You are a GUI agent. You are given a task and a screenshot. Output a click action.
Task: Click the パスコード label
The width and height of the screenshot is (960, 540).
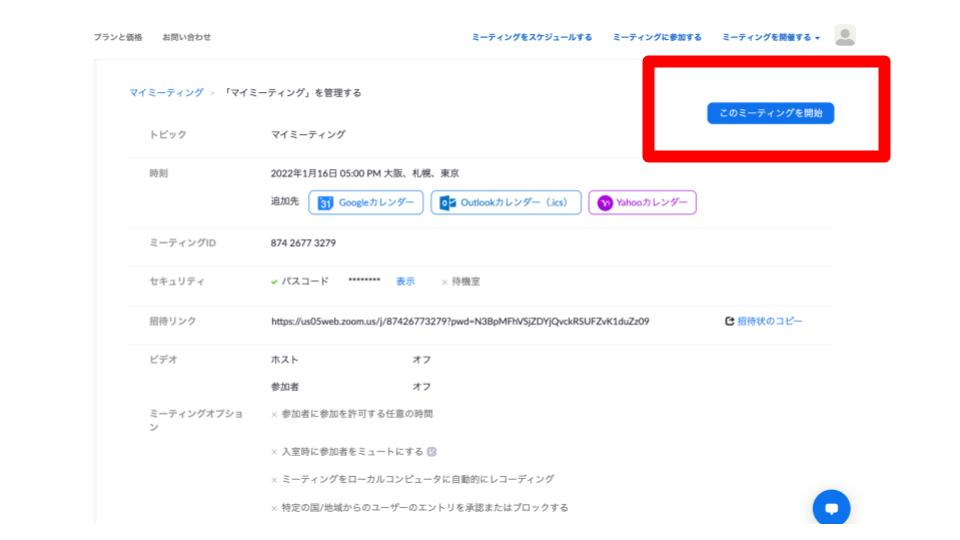pos(305,282)
